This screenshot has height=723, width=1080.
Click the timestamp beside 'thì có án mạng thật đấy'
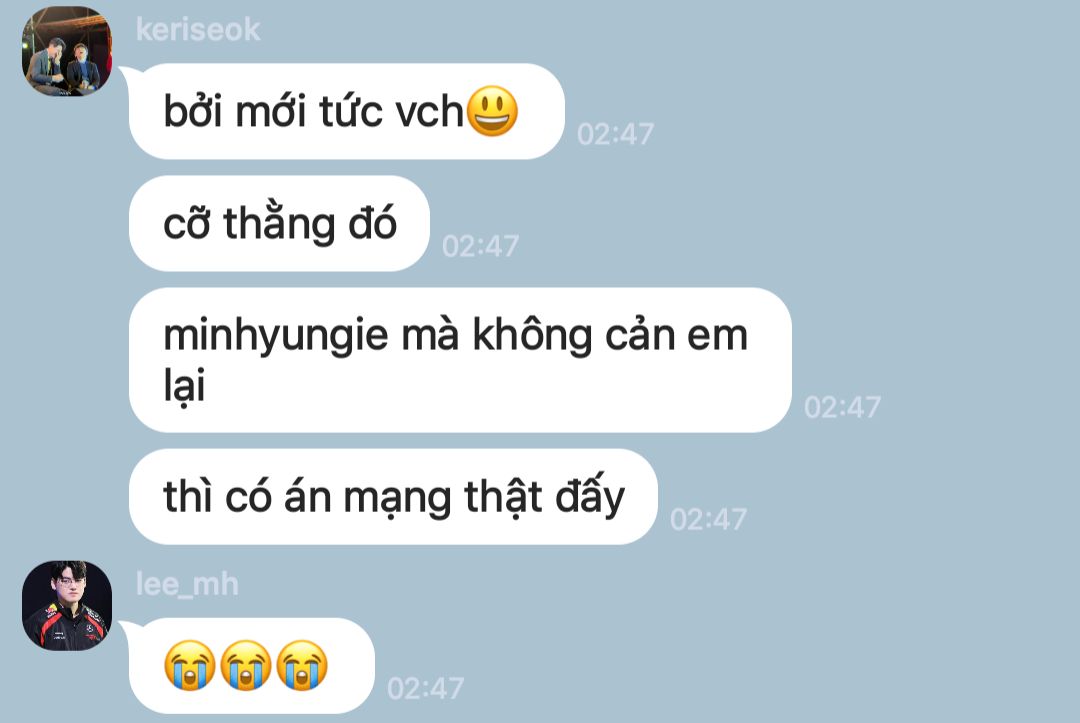pos(709,520)
